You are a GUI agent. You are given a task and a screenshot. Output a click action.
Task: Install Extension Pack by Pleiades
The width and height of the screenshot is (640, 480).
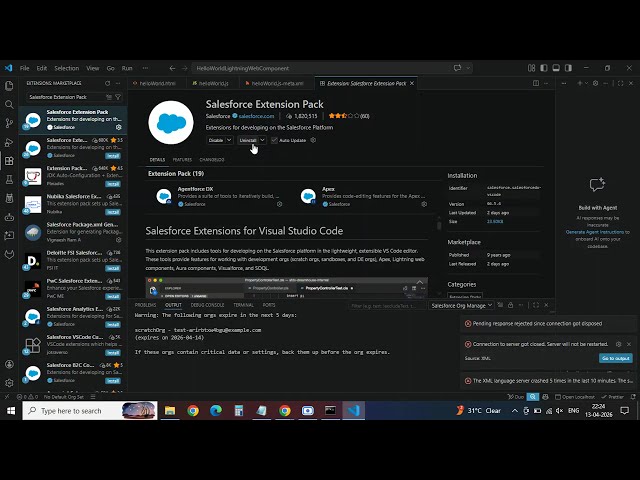coord(113,184)
